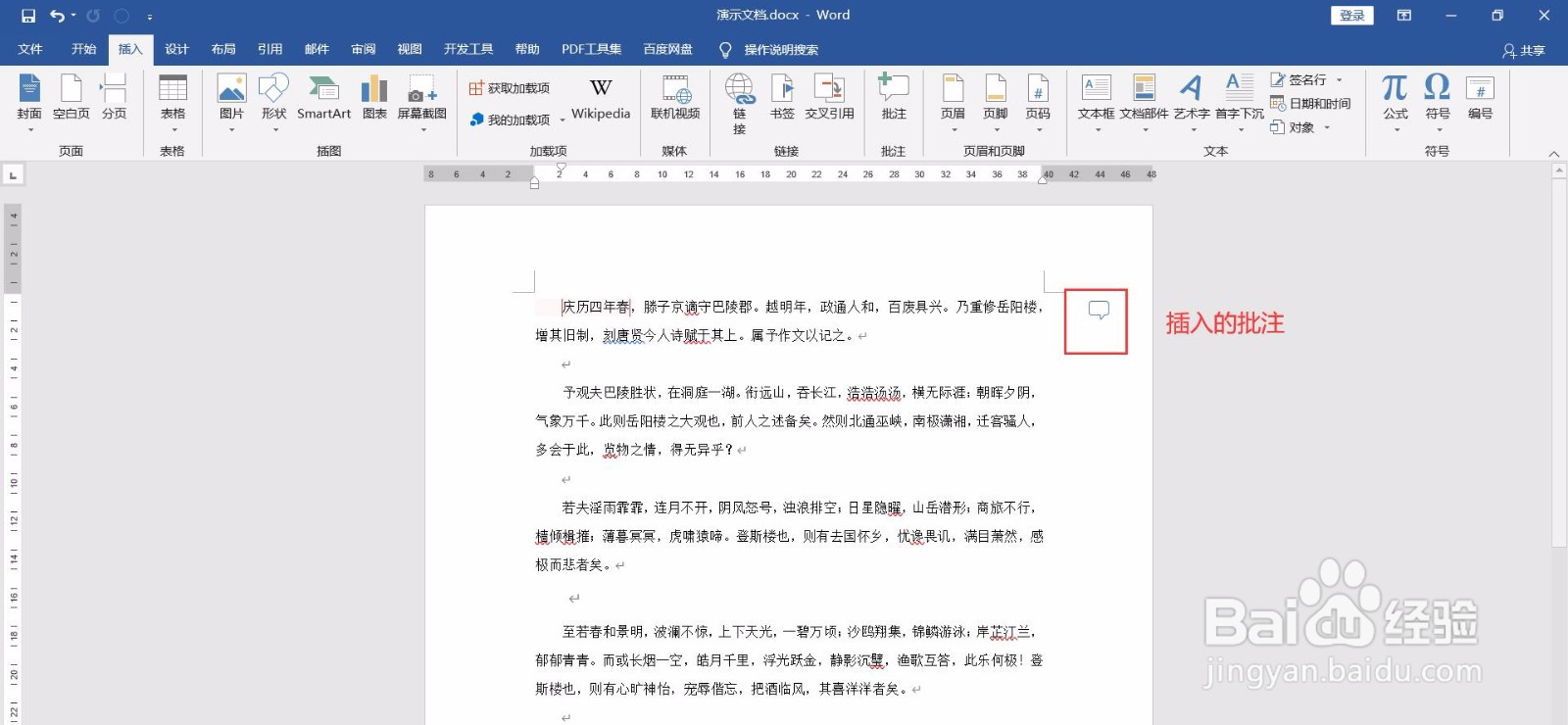The width and height of the screenshot is (1568, 725).
Task: Click the 操作说明搜索 search box
Action: tap(780, 50)
